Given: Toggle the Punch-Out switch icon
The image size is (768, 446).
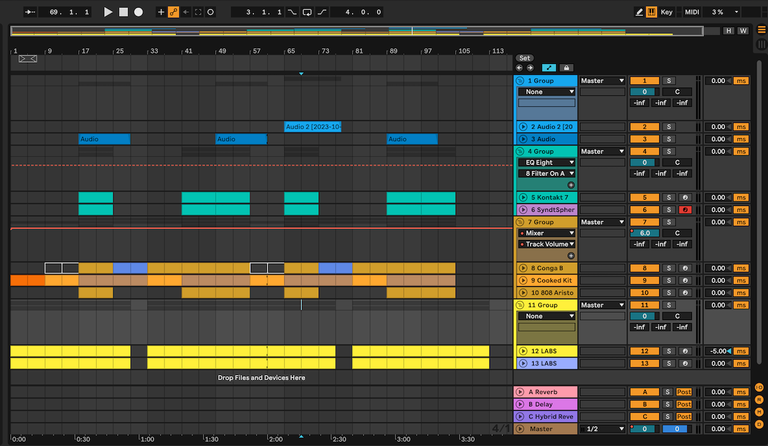Looking at the screenshot, I should point(322,12).
